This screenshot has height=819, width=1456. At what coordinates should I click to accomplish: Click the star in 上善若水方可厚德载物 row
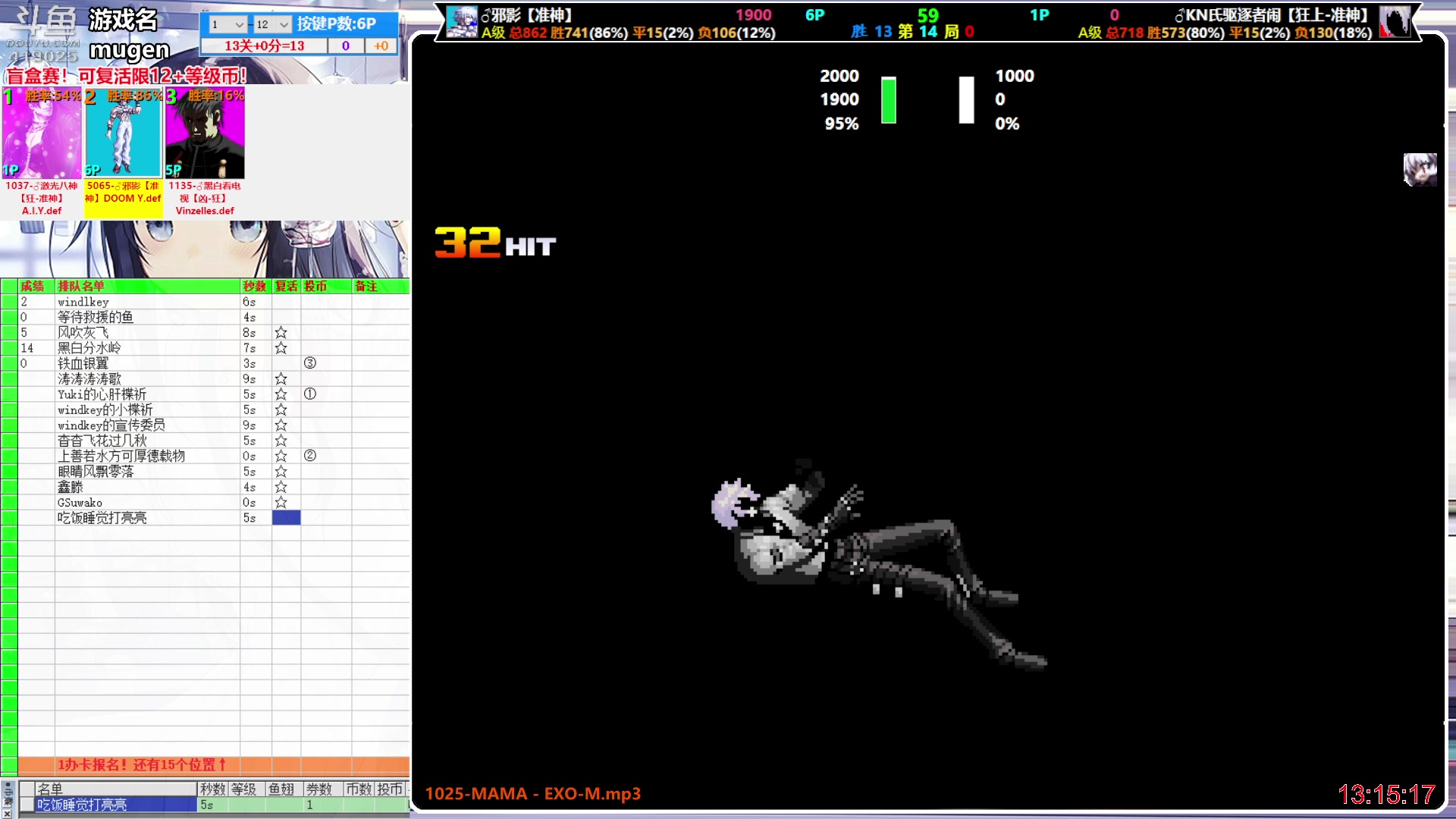tap(281, 456)
